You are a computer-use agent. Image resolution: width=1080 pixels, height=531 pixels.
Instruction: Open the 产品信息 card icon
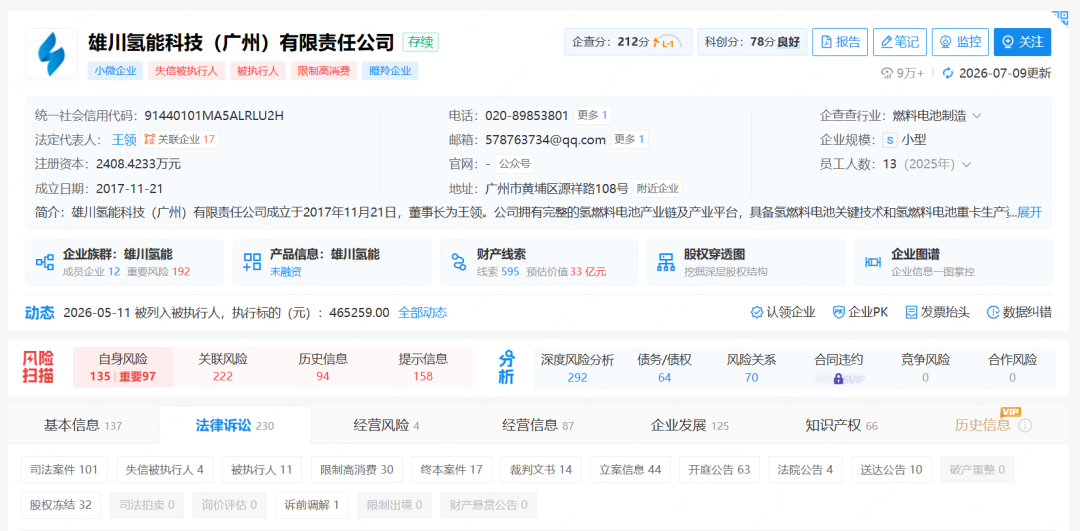[x=252, y=262]
